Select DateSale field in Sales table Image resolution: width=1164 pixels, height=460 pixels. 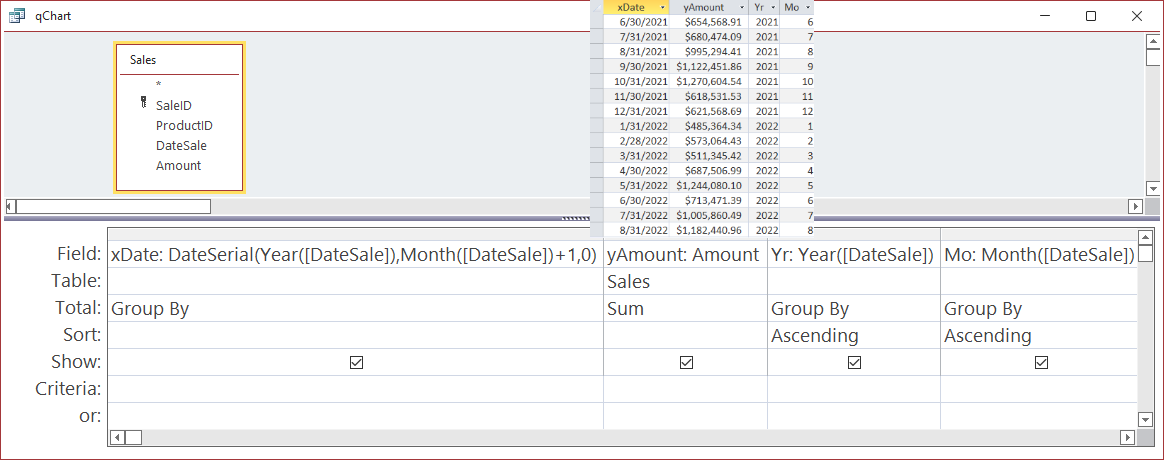[181, 146]
